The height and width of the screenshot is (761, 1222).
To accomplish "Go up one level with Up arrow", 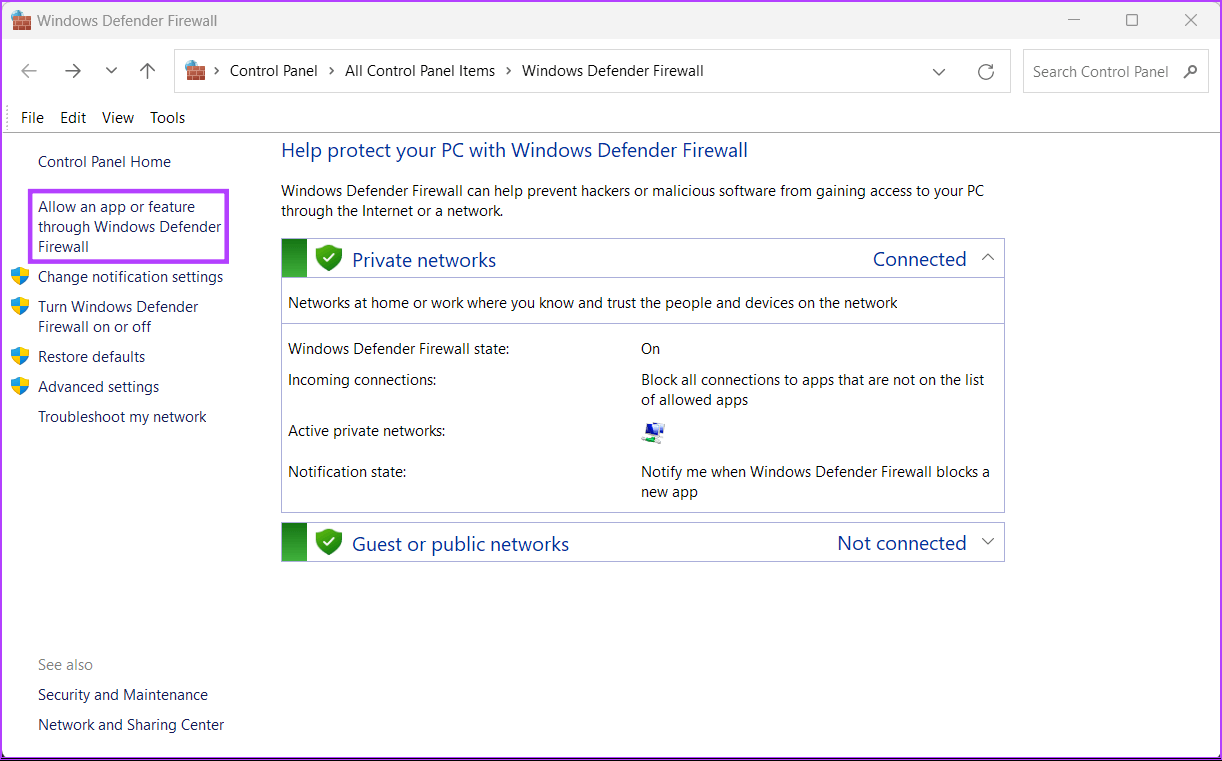I will click(x=148, y=71).
